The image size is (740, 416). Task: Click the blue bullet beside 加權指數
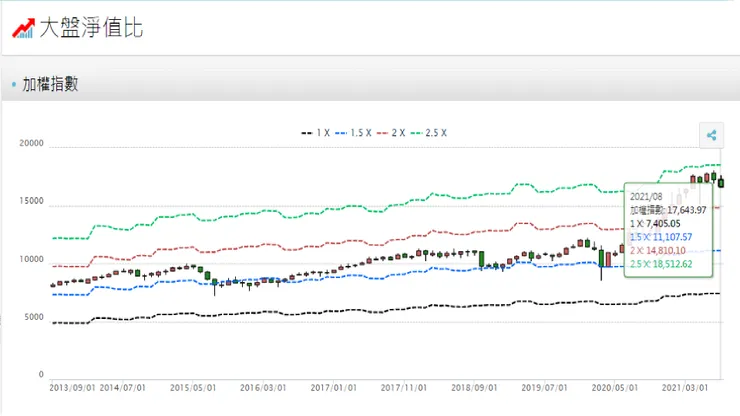pyautogui.click(x=14, y=85)
